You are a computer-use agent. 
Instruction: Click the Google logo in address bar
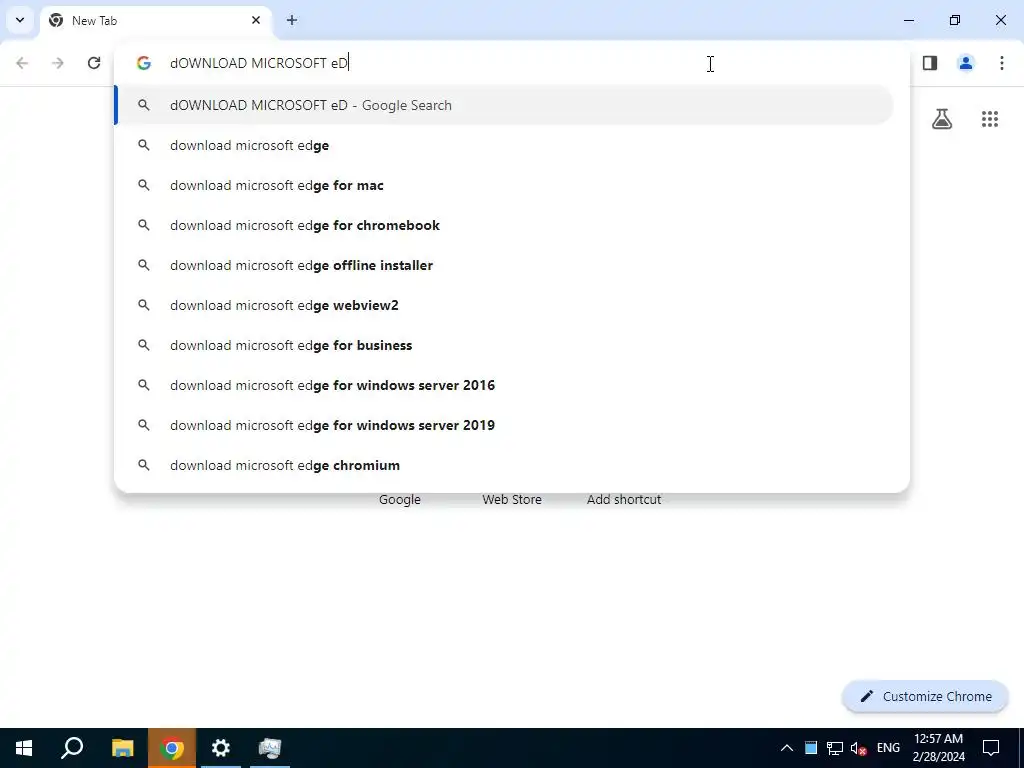(x=144, y=63)
